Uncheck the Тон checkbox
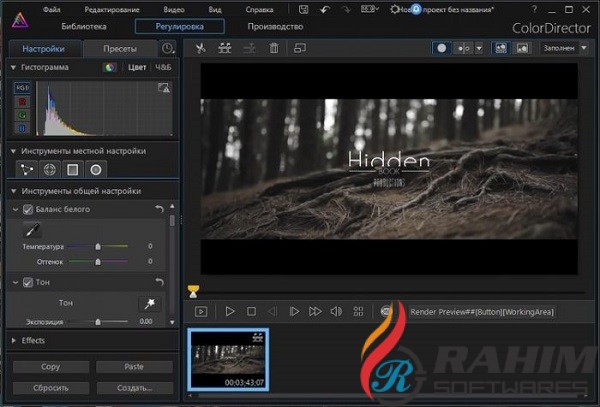This screenshot has height=407, width=600. [28, 282]
